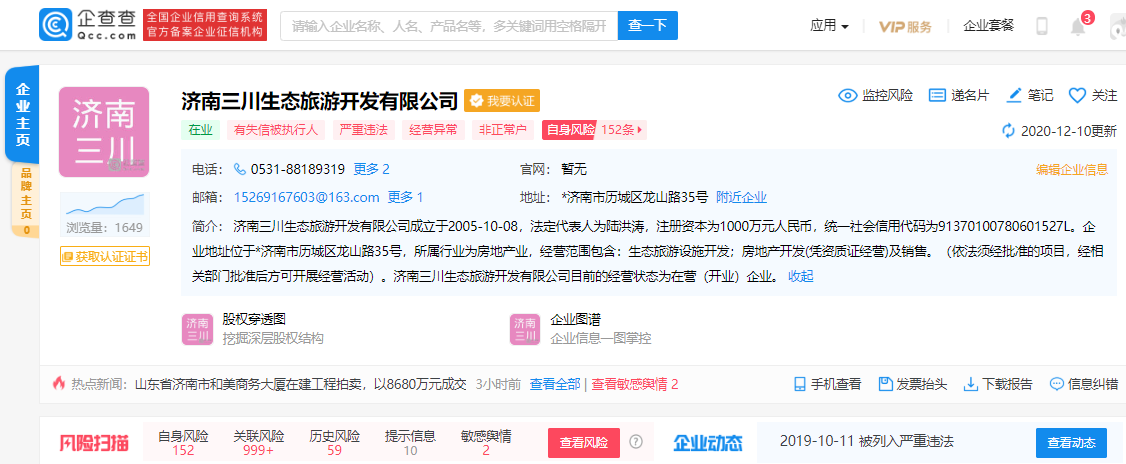Click the company search input field
1126x464 pixels.
coord(448,26)
